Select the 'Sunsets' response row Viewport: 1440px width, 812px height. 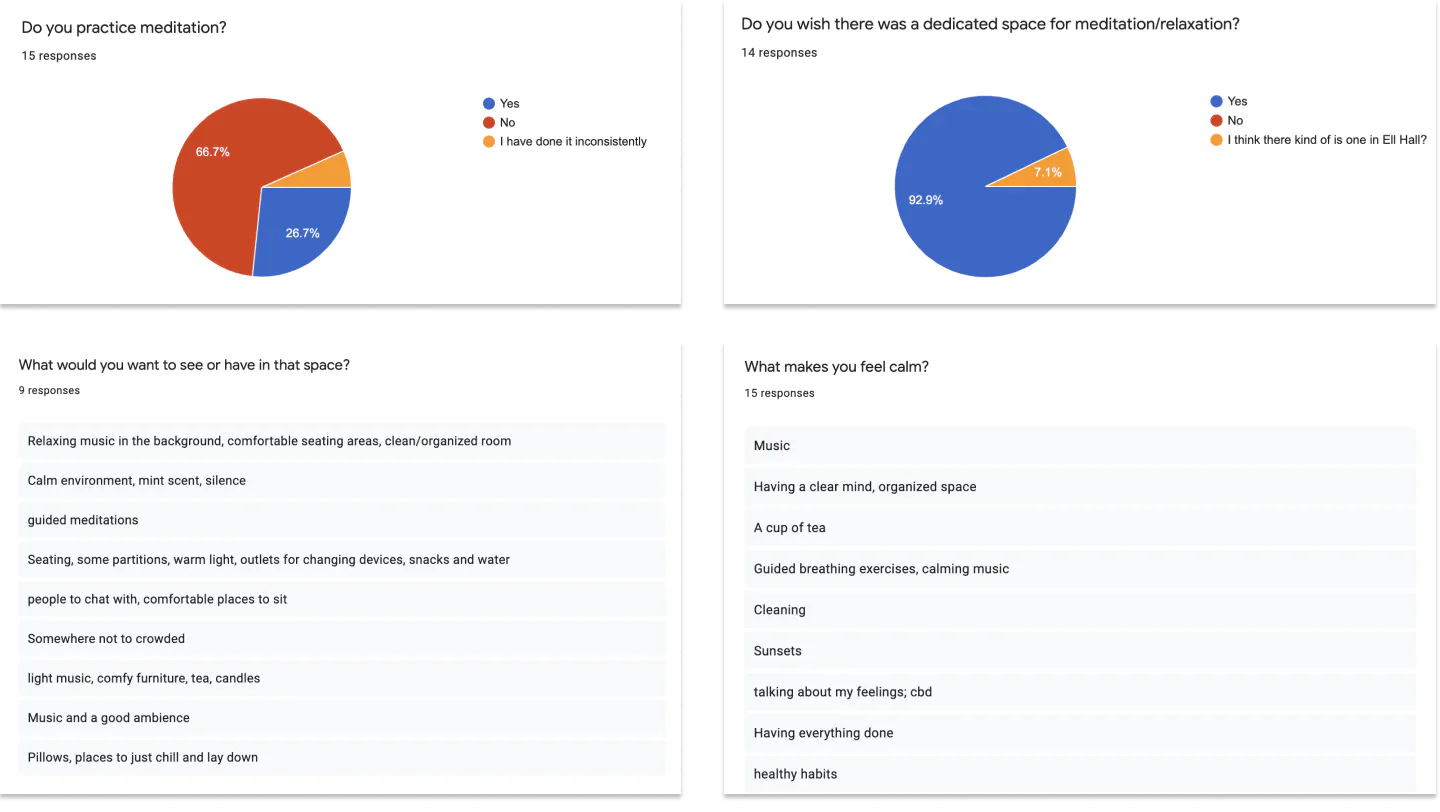pyautogui.click(x=1080, y=650)
